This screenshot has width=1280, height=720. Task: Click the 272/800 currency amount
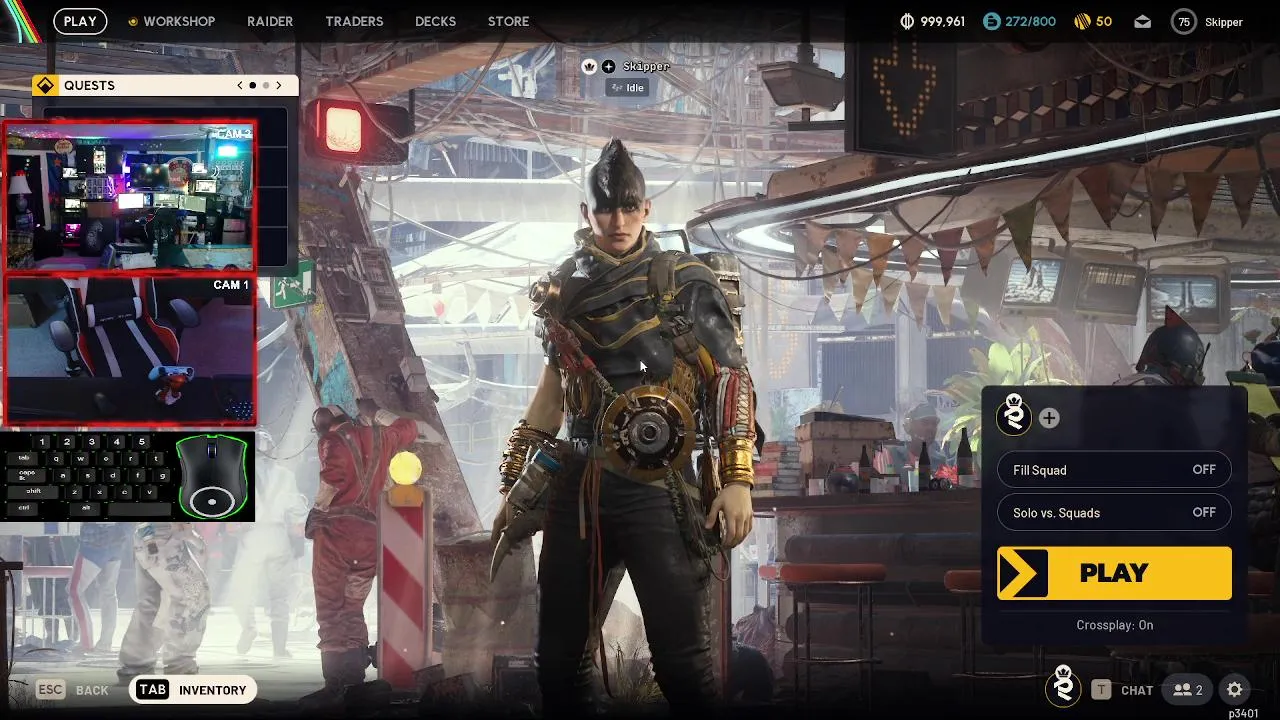click(x=1031, y=21)
